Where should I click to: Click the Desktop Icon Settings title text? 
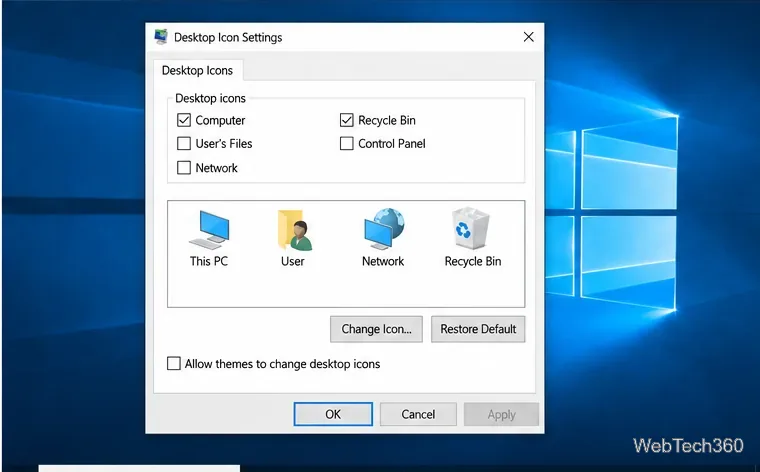[x=228, y=37]
